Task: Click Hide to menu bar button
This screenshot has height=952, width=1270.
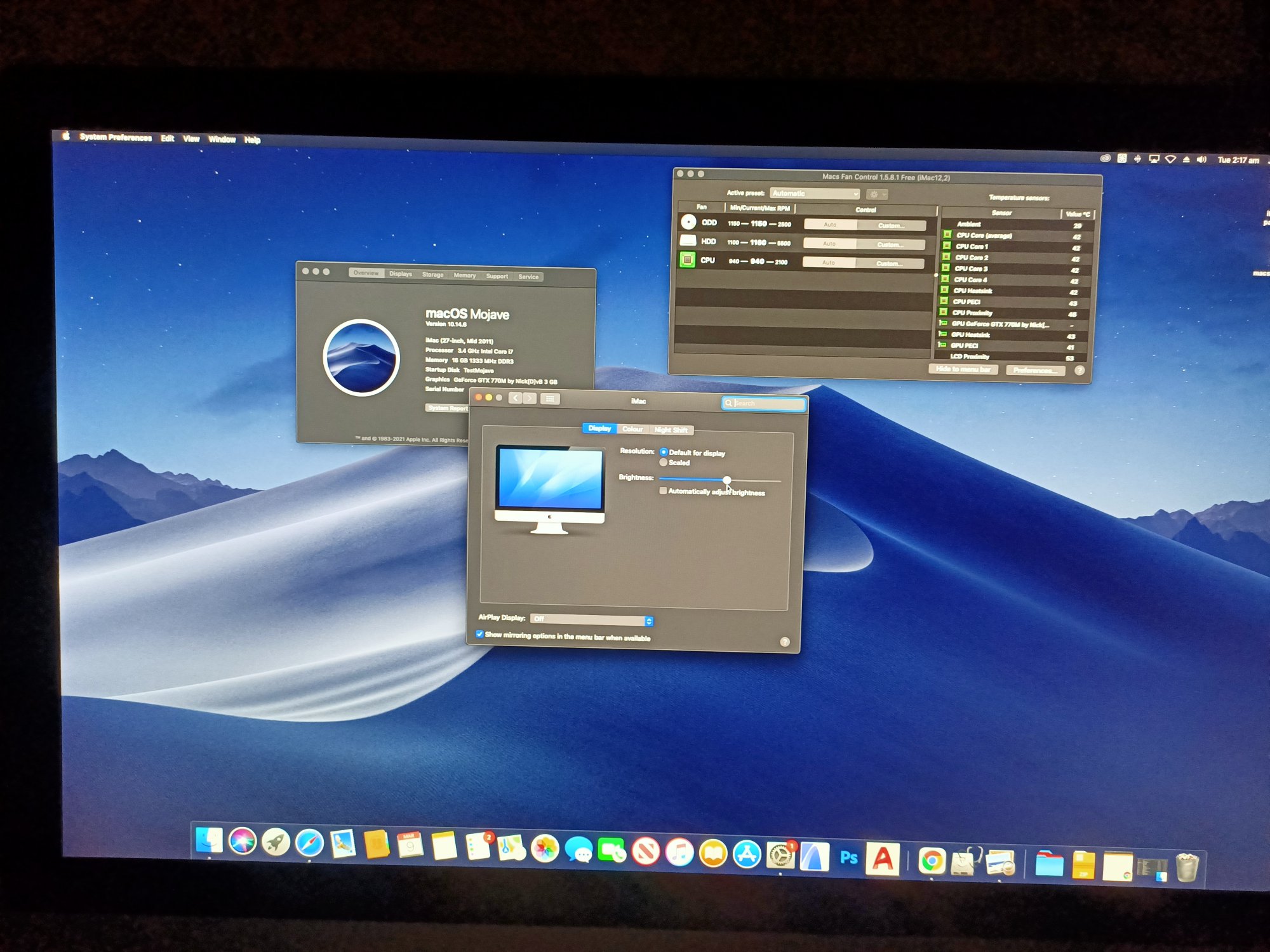Action: [963, 369]
